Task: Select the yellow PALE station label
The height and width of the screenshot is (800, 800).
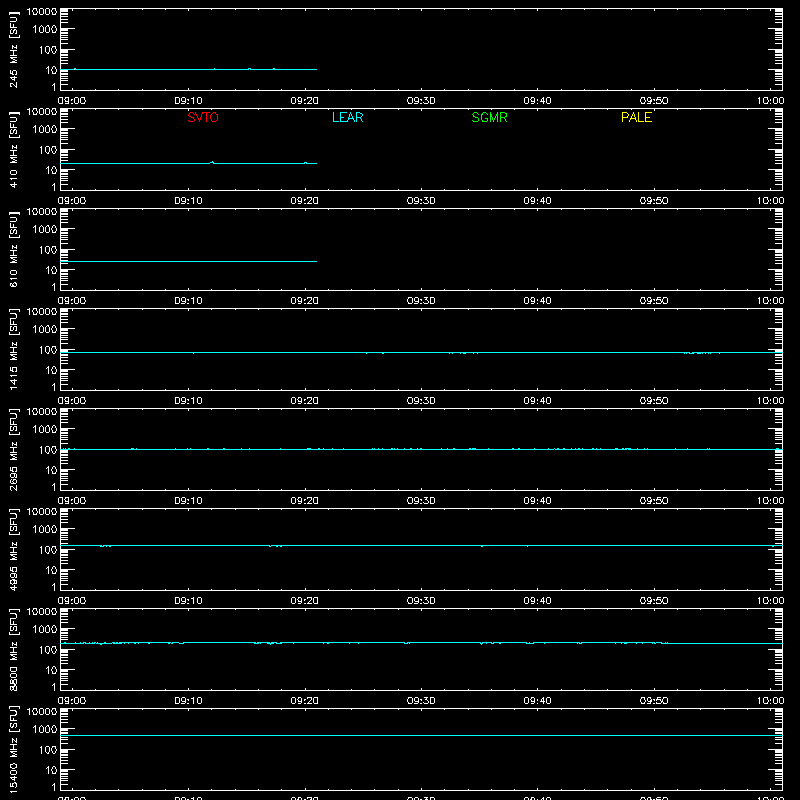Action: 636,117
